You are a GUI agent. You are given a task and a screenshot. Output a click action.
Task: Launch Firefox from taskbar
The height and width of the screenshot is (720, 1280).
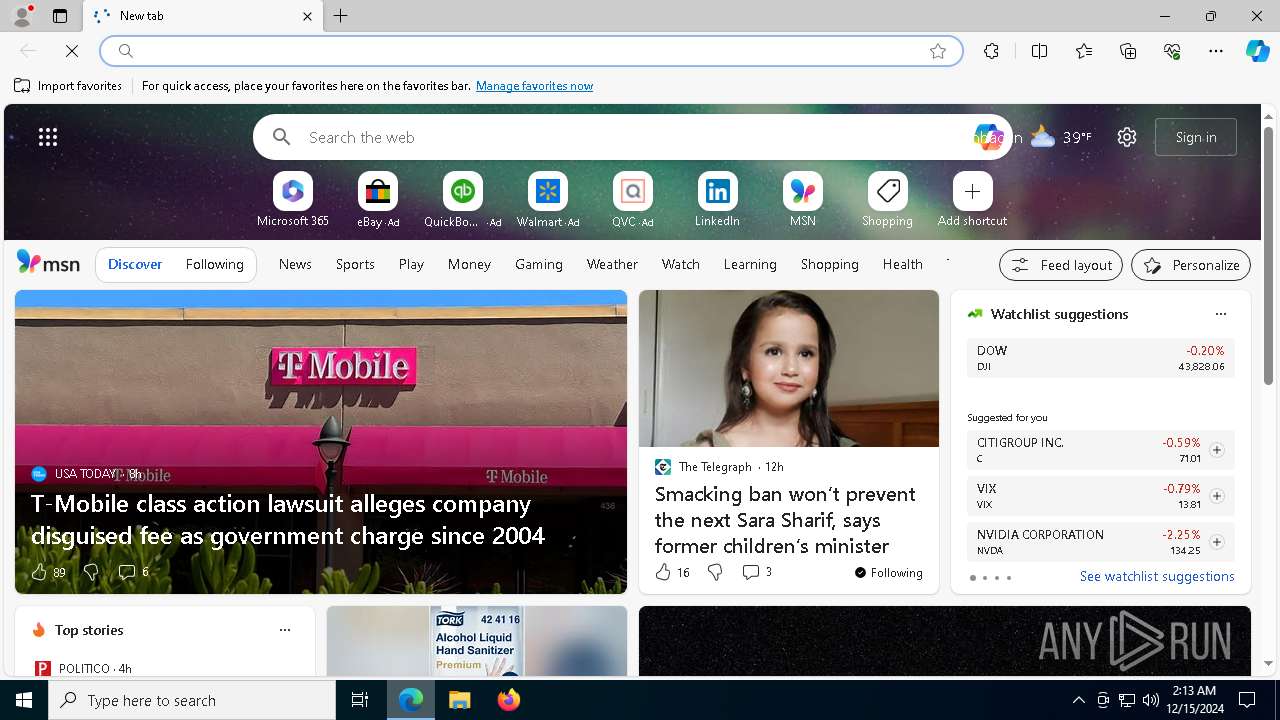click(x=508, y=700)
